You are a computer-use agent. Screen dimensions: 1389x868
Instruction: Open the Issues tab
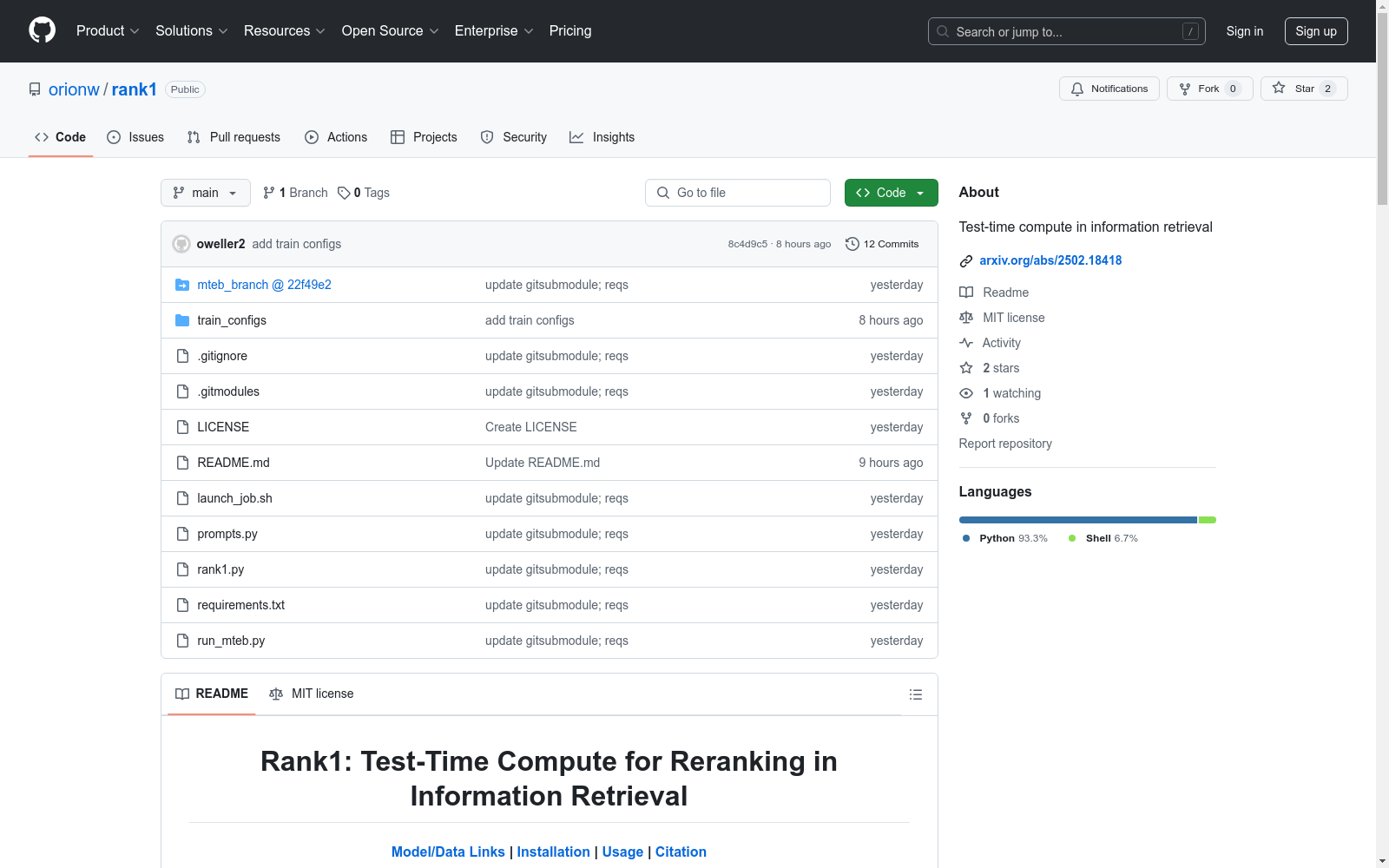click(135, 137)
